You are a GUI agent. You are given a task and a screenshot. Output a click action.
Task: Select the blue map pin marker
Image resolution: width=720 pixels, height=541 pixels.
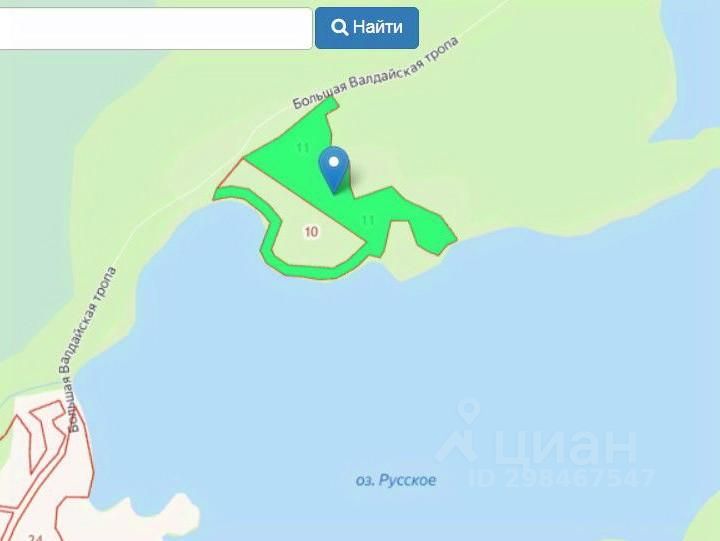[334, 169]
